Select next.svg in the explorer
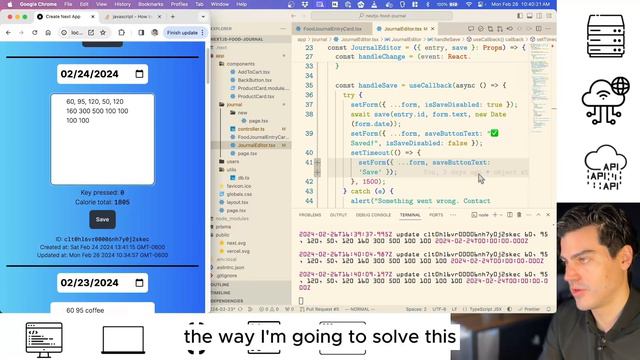The image size is (640, 360). tap(236, 243)
